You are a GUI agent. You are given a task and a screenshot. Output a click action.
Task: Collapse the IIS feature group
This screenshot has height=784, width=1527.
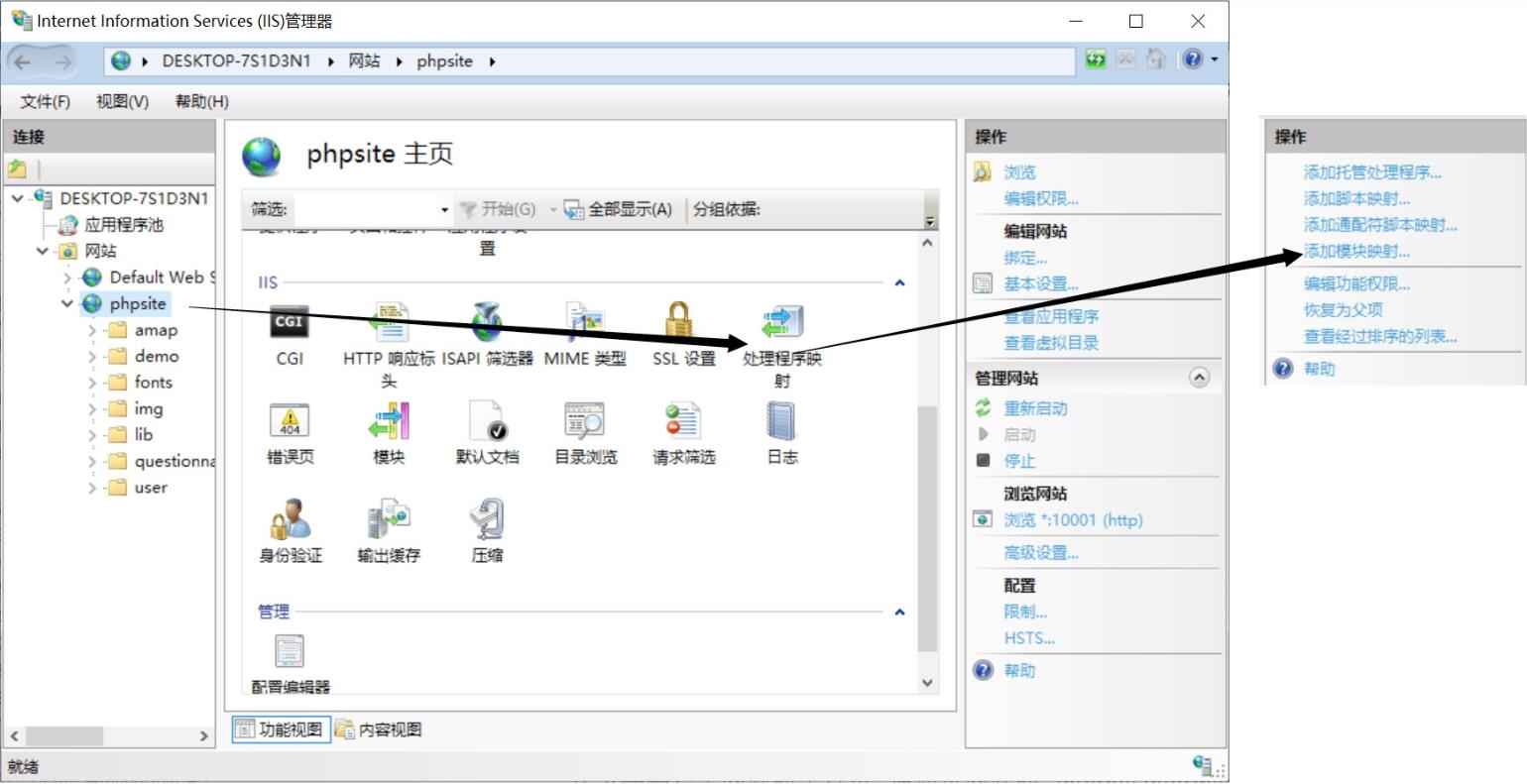(x=899, y=283)
